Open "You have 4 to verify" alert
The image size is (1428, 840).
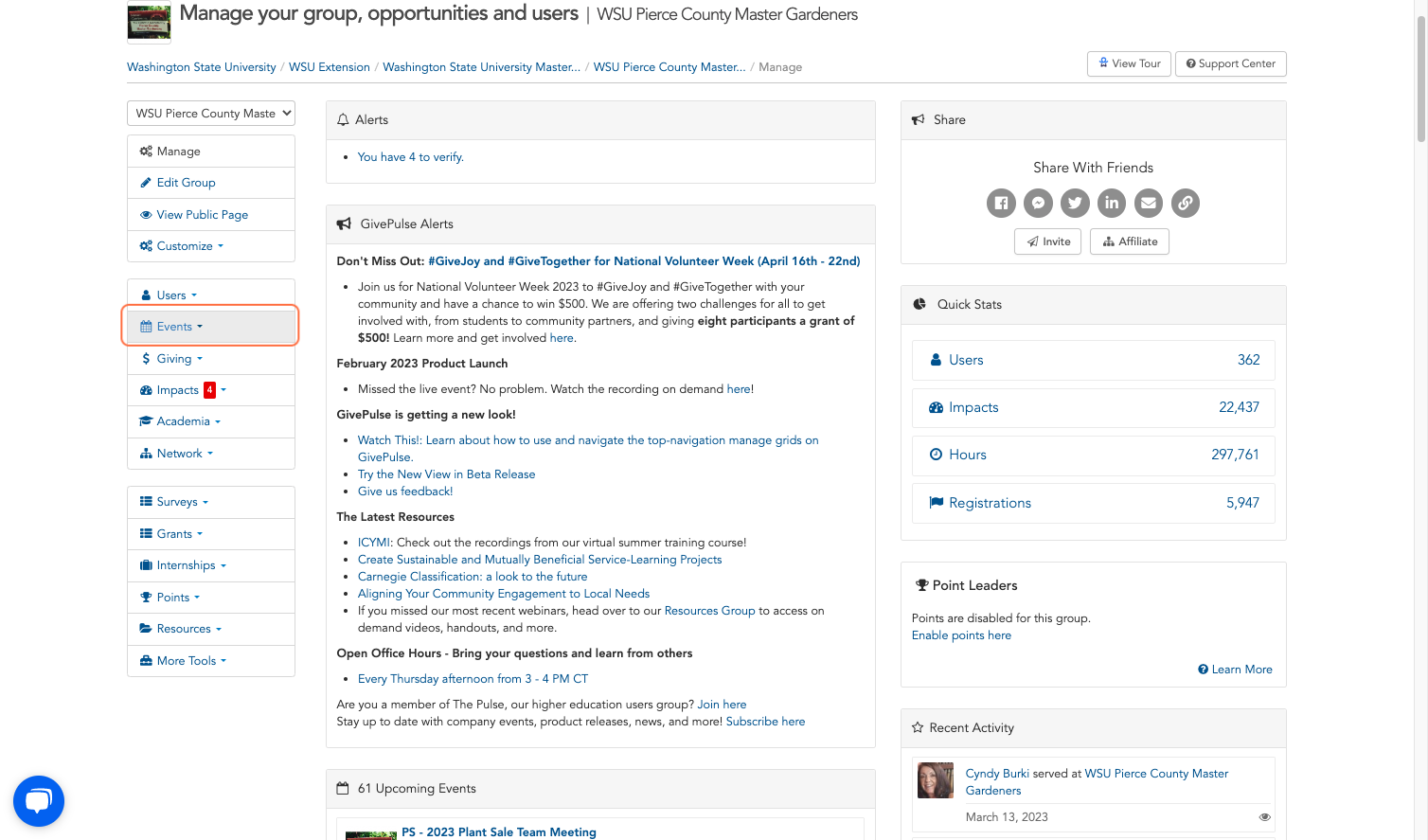click(x=411, y=157)
